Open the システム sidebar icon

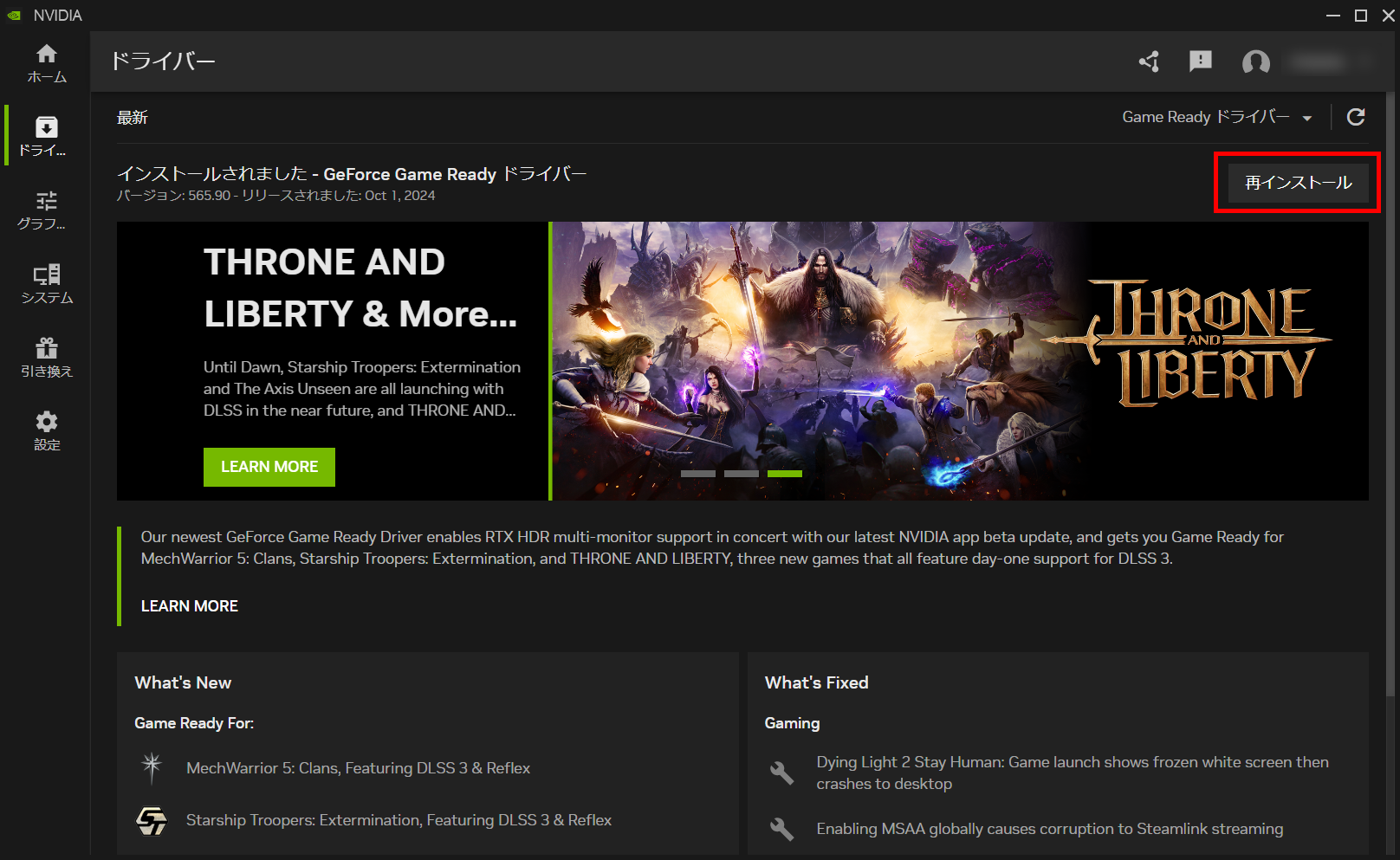(47, 284)
